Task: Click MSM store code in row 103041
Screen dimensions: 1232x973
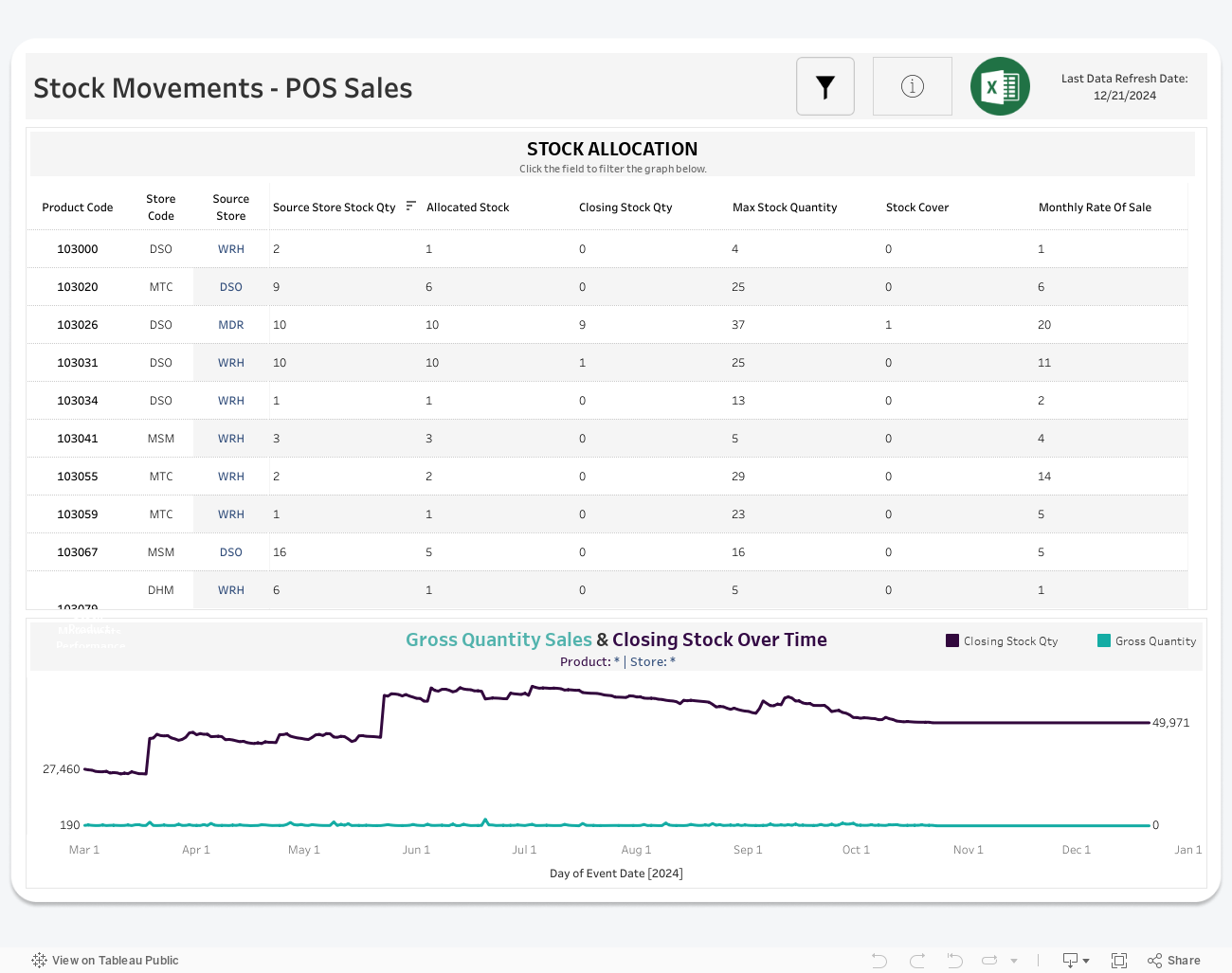Action: 161,439
